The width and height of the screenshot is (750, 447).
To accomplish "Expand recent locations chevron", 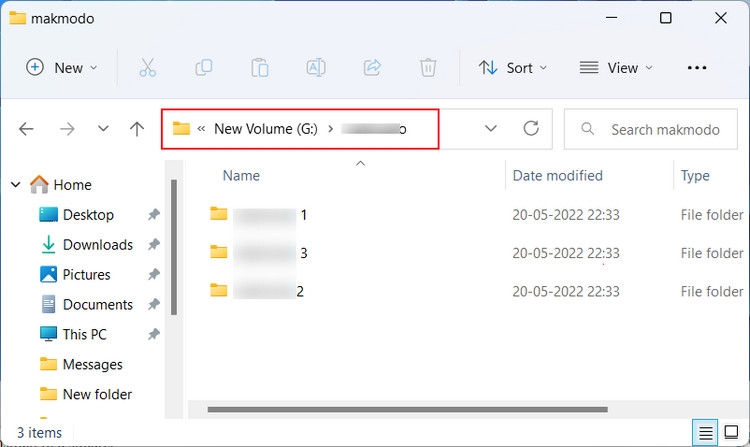I will pyautogui.click(x=103, y=129).
